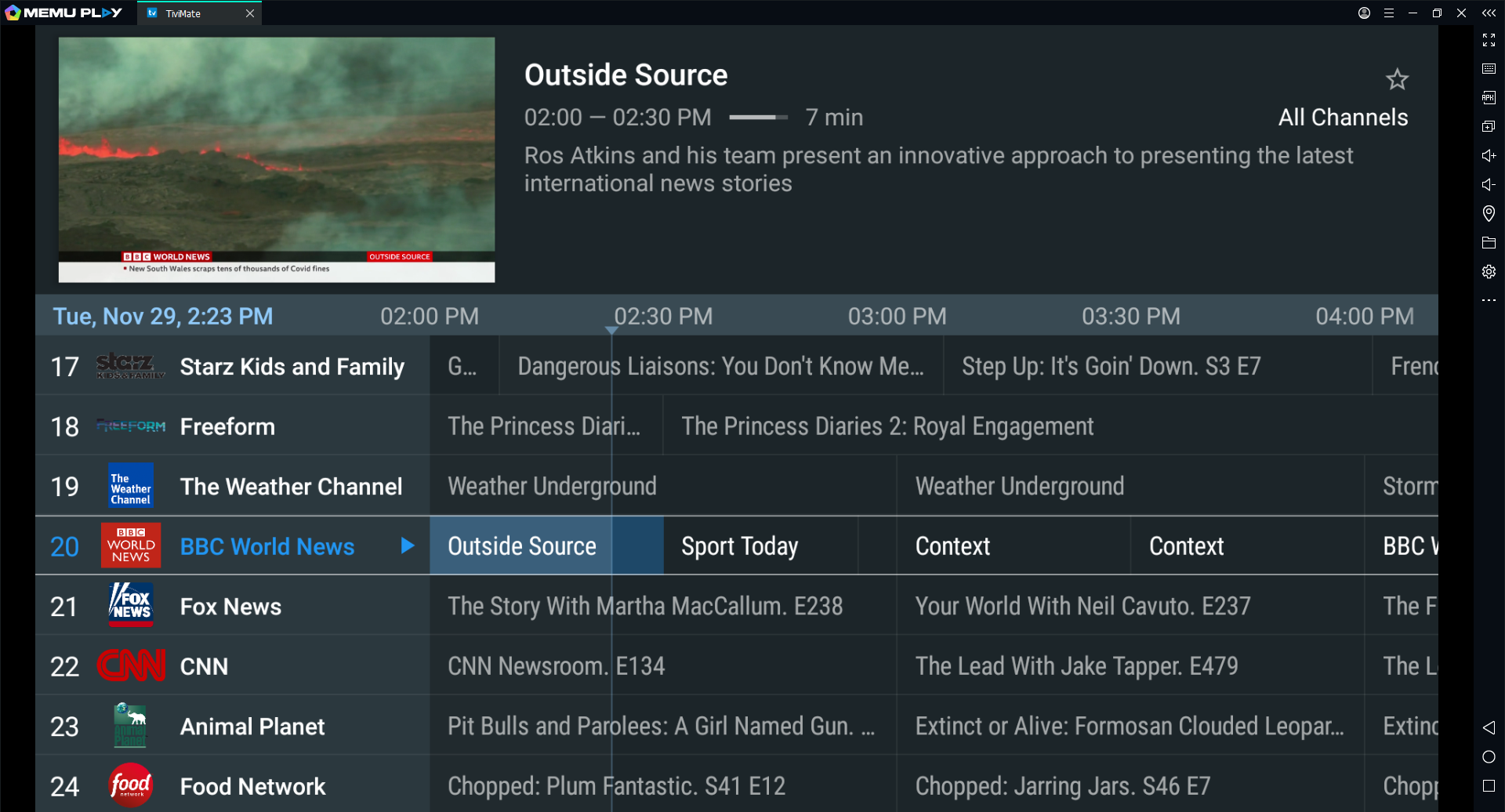Screen dimensions: 1505x812
Task: Toggle the favorite star for this channel
Action: pos(1397,79)
